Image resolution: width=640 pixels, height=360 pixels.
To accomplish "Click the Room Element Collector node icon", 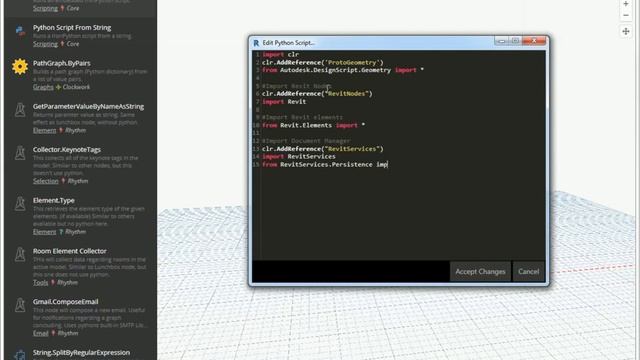I will point(20,254).
